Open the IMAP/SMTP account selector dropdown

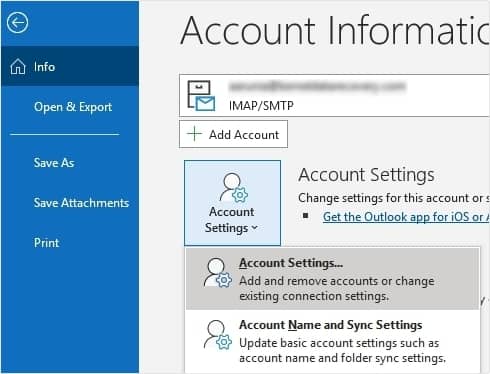[334, 96]
